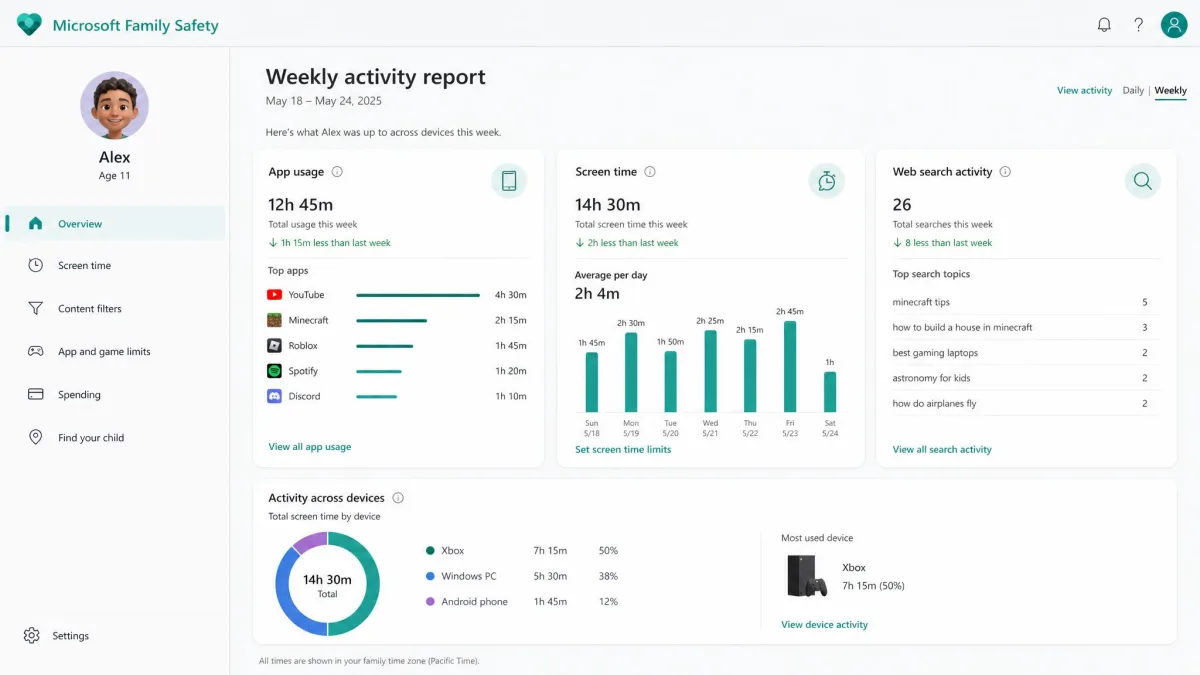Screen dimensions: 1200x675
Task: Click the Minecraft usage progress bar
Action: (391, 320)
